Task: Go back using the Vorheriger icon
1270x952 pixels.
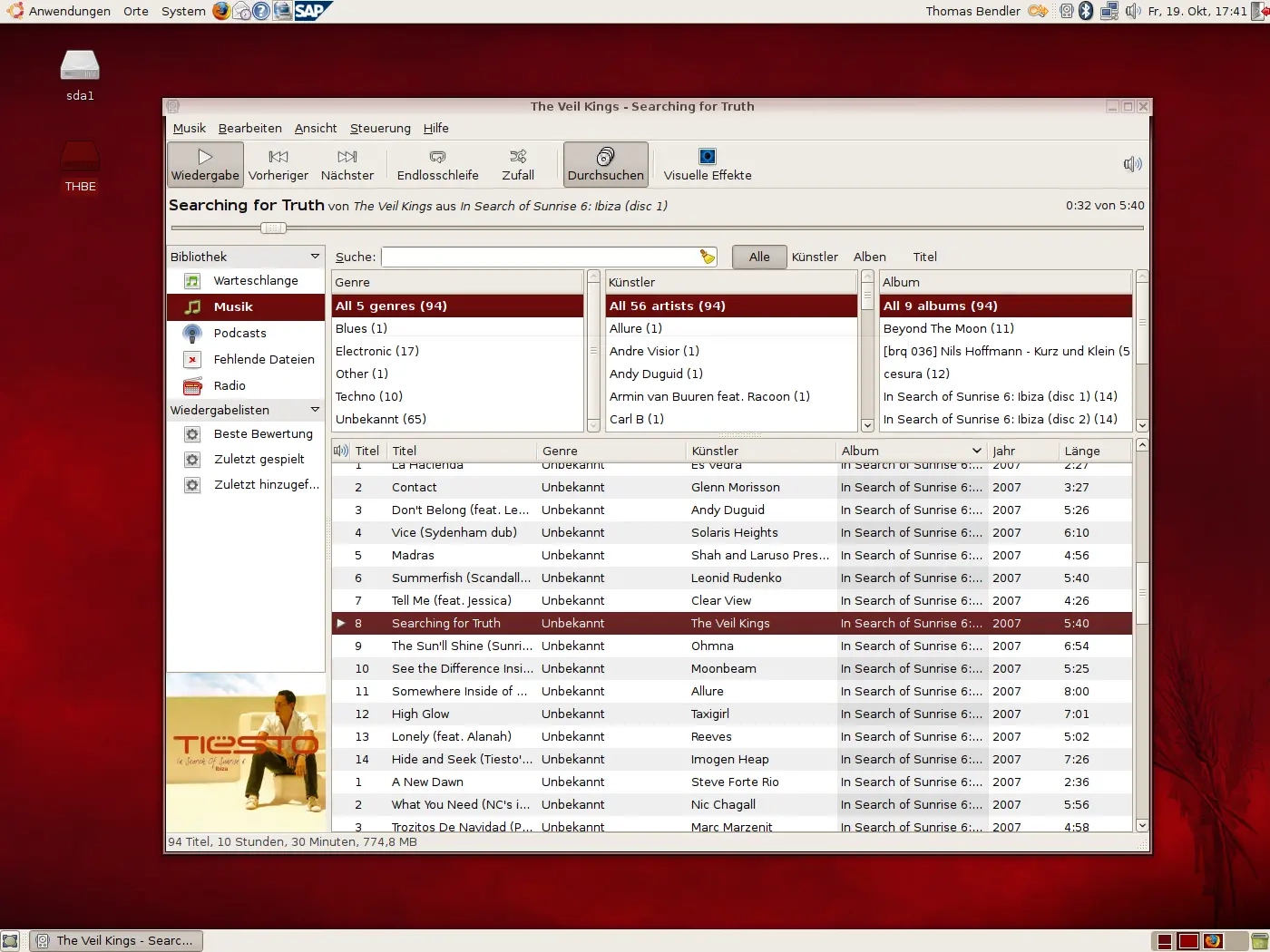Action: click(278, 163)
